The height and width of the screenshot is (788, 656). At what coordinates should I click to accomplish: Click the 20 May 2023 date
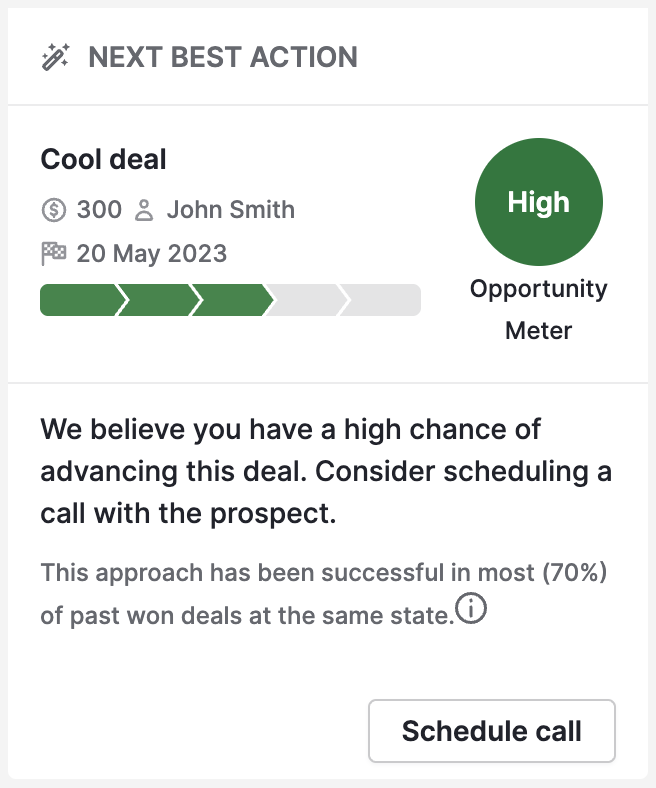coord(152,253)
